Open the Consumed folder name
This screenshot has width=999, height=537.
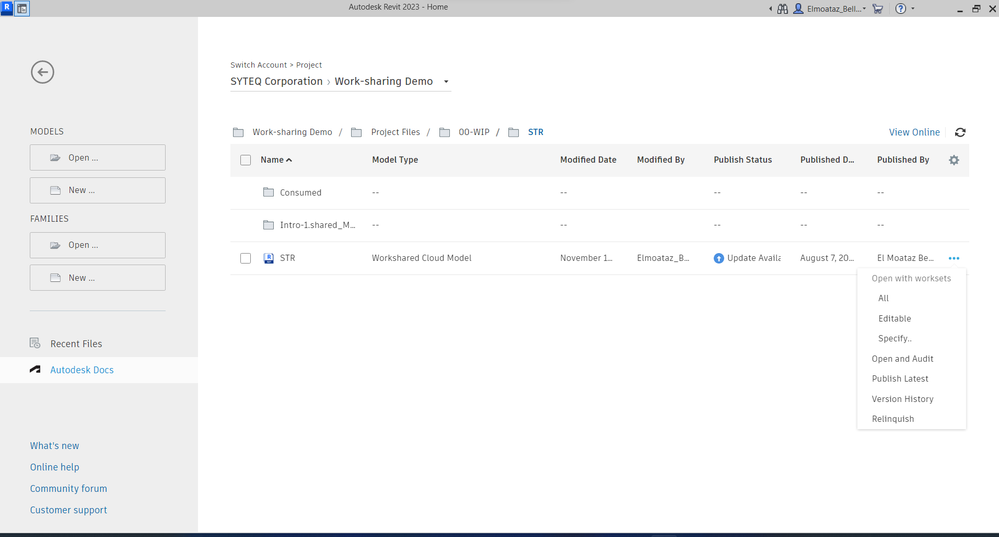click(x=300, y=192)
